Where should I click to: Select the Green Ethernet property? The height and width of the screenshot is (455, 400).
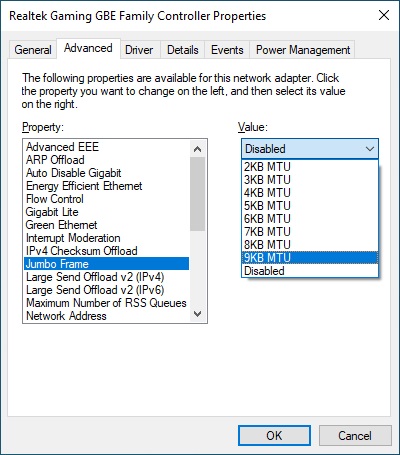pyautogui.click(x=107, y=225)
